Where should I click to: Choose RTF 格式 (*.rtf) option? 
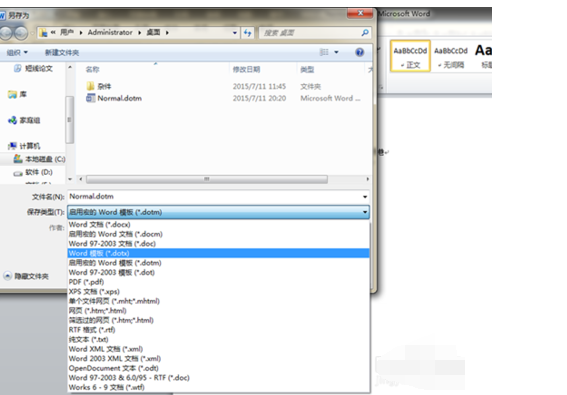pyautogui.click(x=218, y=330)
